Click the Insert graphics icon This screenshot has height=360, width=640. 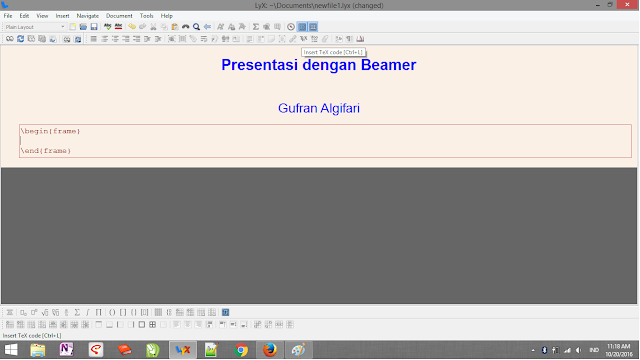pyautogui.click(x=267, y=27)
